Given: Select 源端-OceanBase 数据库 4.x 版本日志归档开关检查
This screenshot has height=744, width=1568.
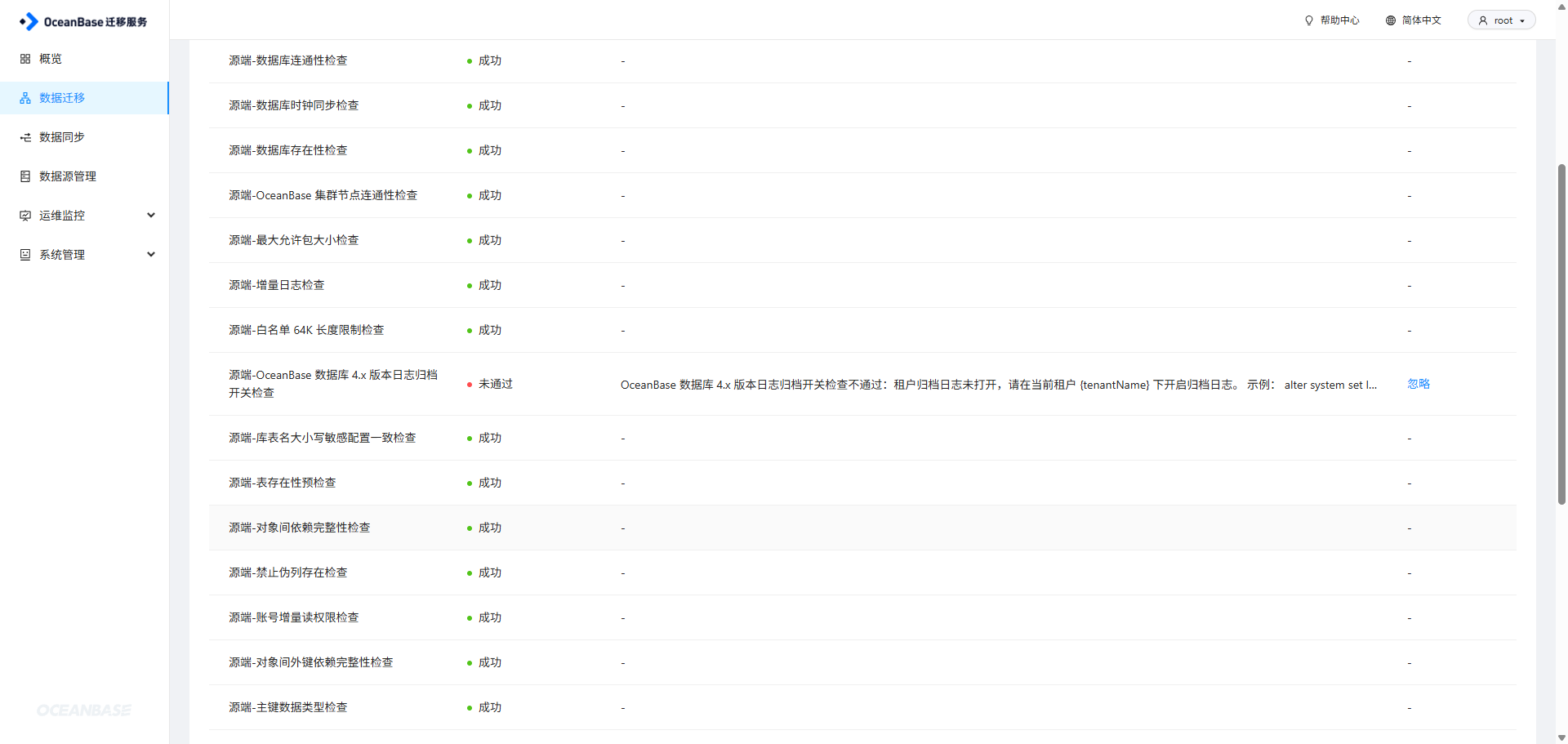Looking at the screenshot, I should point(862,384).
